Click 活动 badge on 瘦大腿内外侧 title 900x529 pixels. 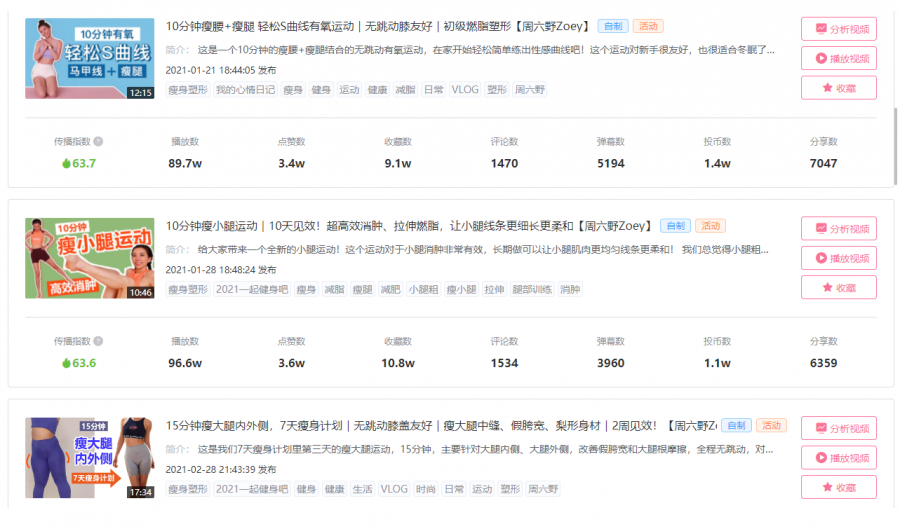pos(771,426)
